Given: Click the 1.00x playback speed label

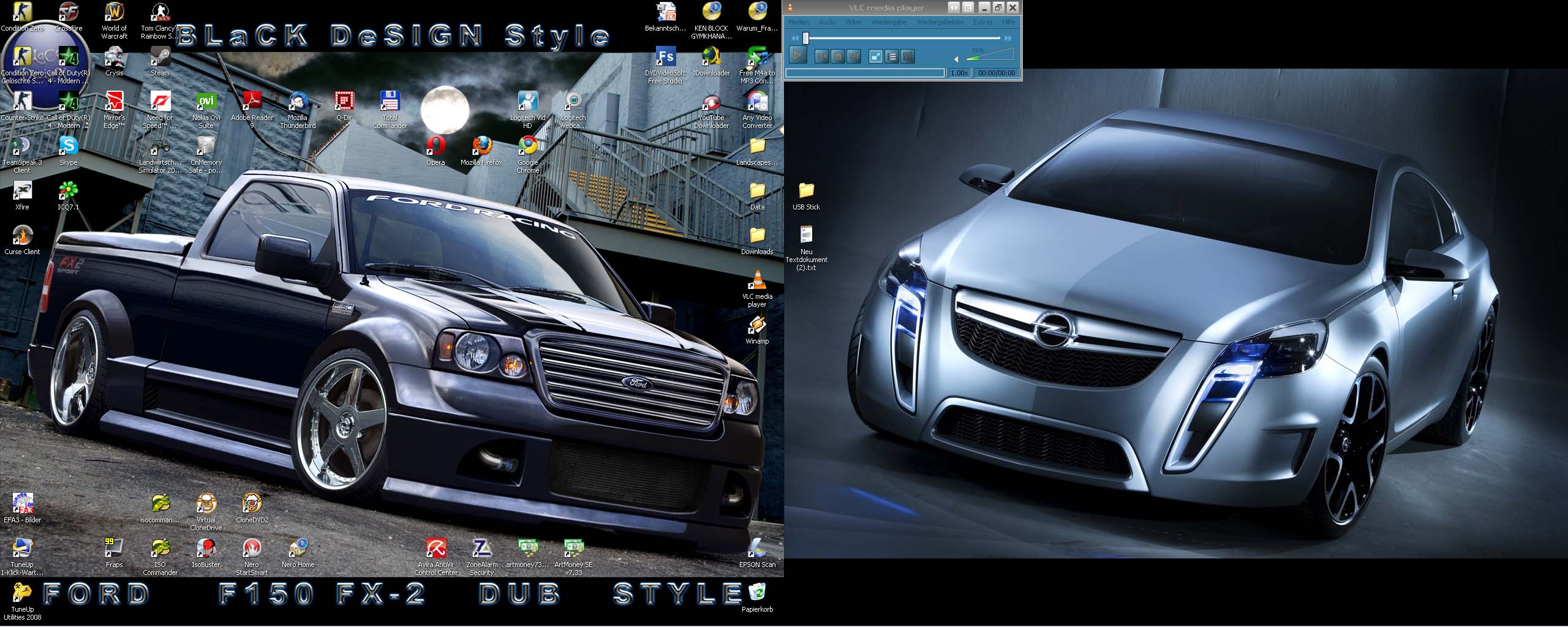Looking at the screenshot, I should pos(959,73).
